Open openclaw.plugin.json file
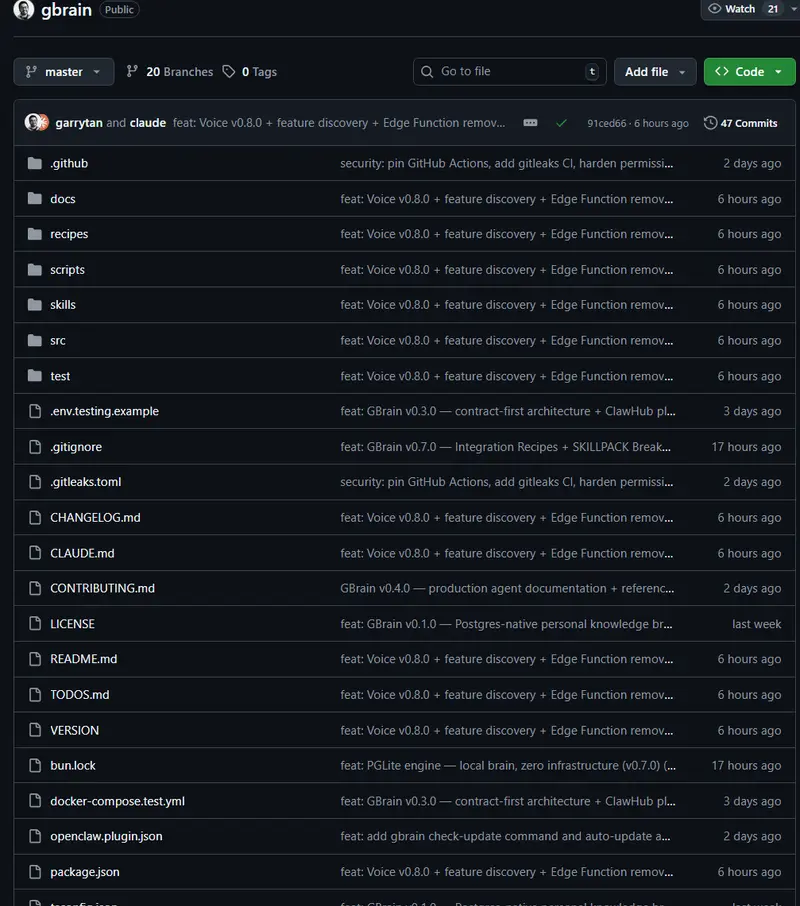The width and height of the screenshot is (800, 906). 106,837
